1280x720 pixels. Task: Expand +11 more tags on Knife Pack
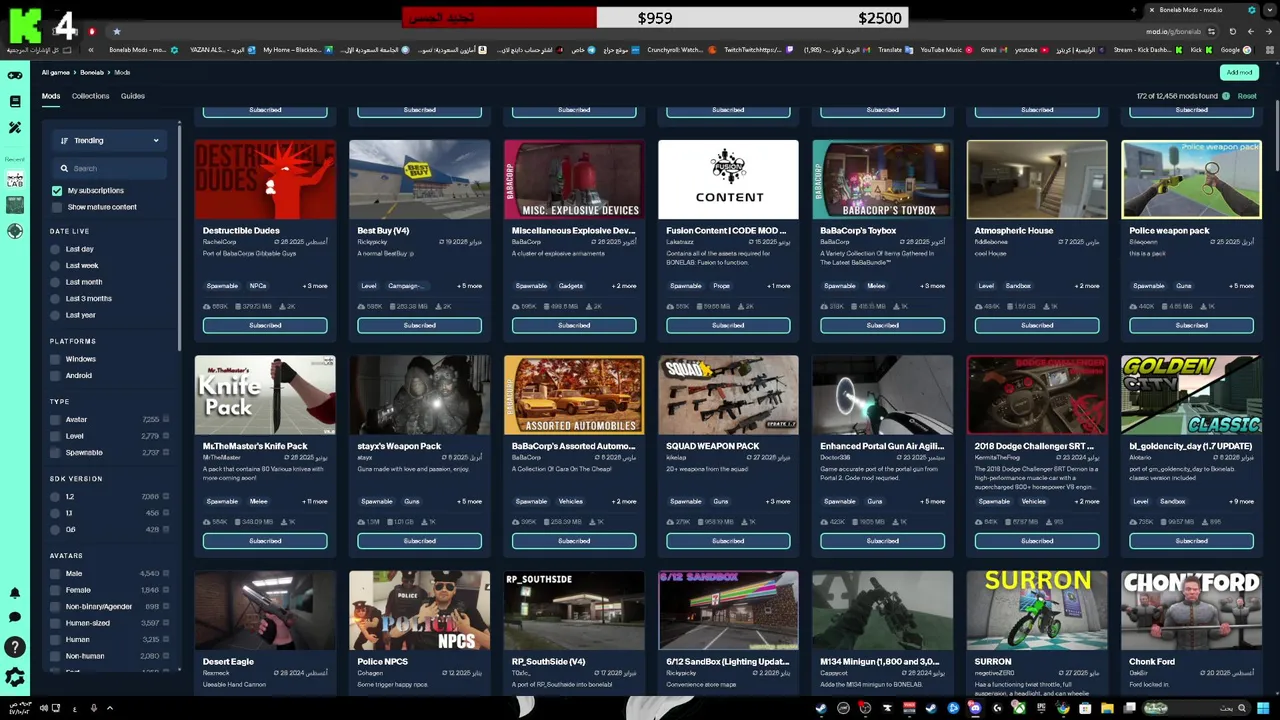point(314,502)
